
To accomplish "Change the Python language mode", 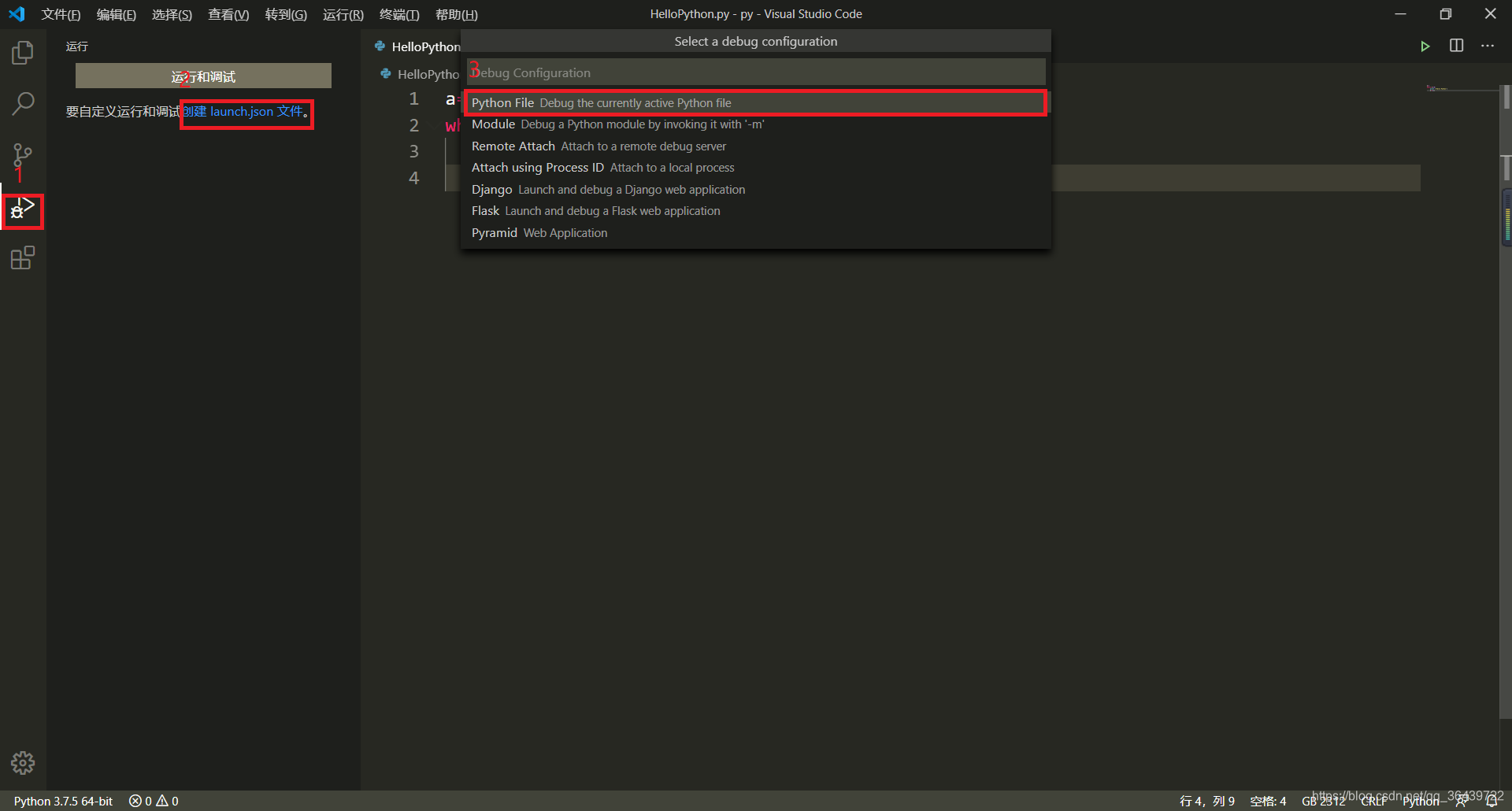I will point(1421,801).
